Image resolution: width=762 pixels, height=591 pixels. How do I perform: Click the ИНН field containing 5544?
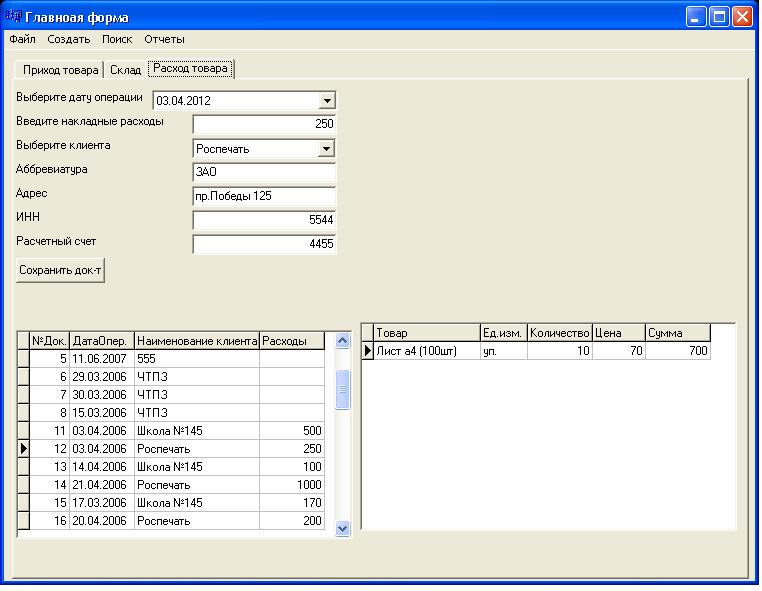(x=264, y=220)
